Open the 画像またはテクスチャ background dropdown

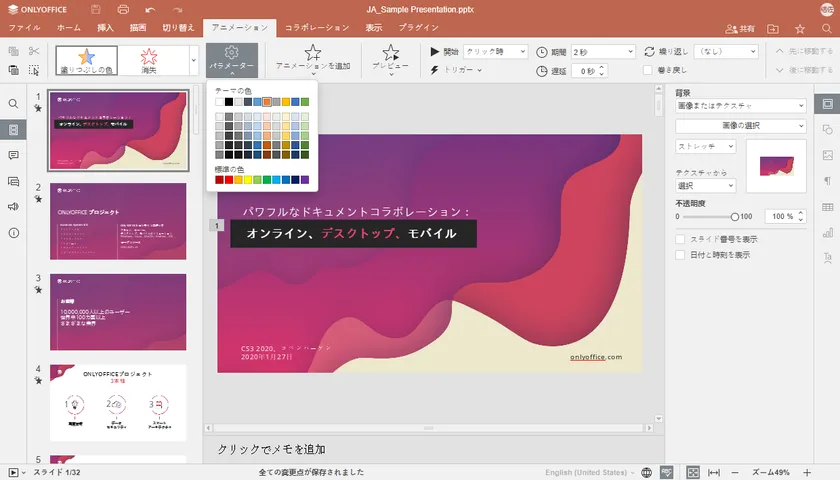click(x=740, y=105)
